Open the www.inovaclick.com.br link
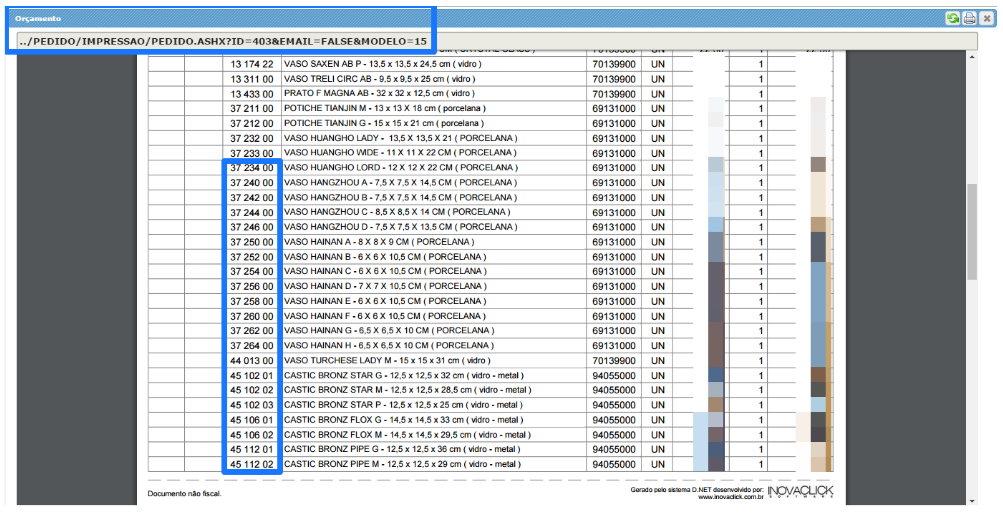This screenshot has height=524, width=1003. tap(731, 496)
